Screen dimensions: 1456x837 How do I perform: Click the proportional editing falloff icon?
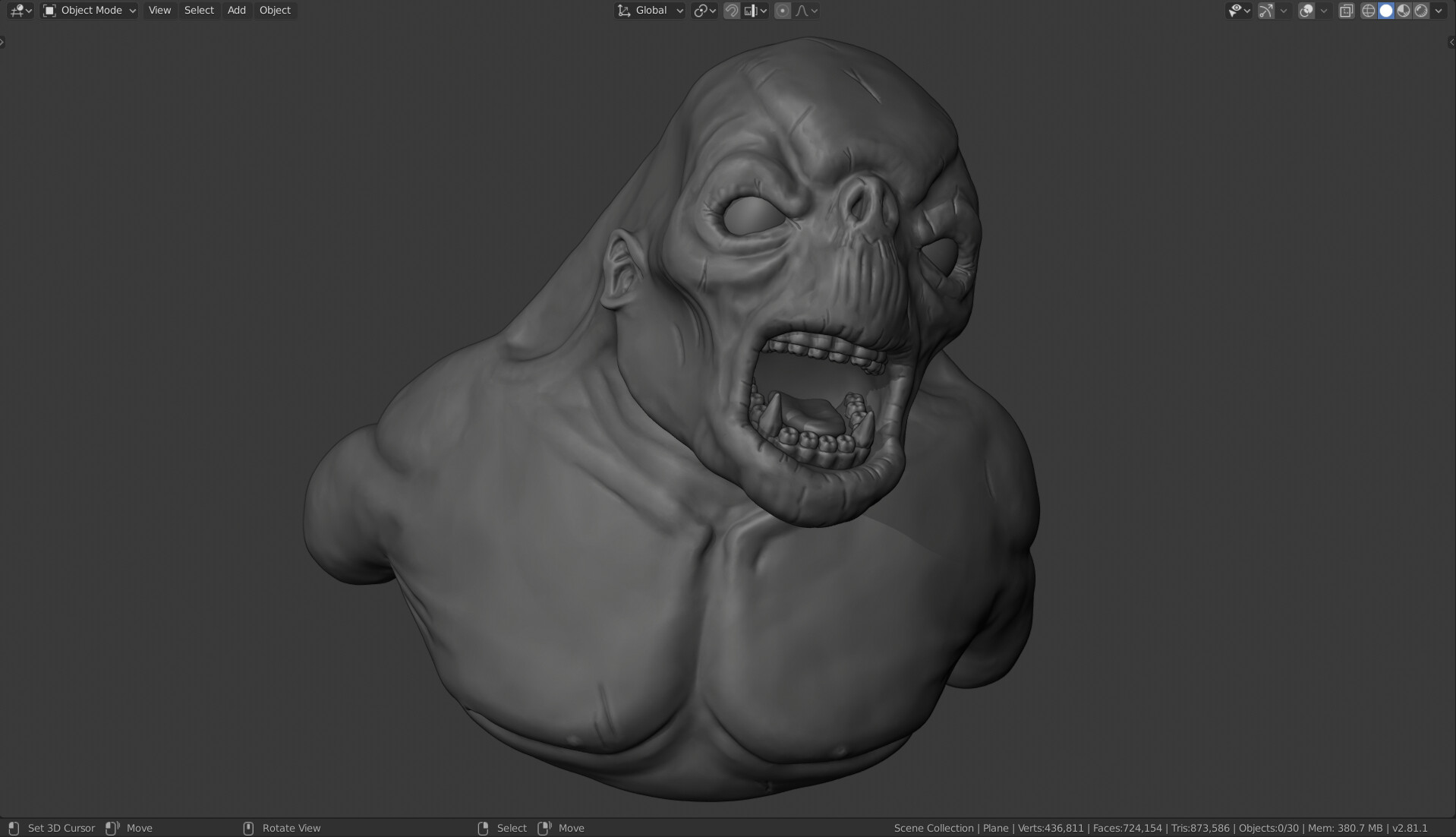coord(801,10)
